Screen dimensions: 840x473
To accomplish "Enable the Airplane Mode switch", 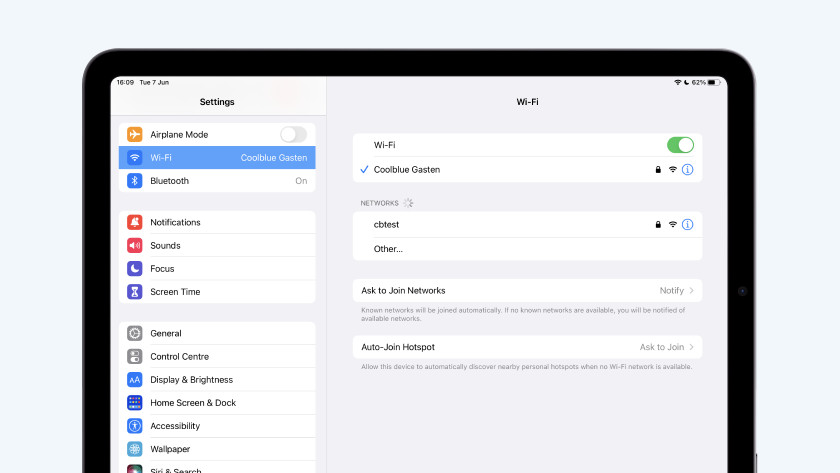I will click(x=293, y=134).
